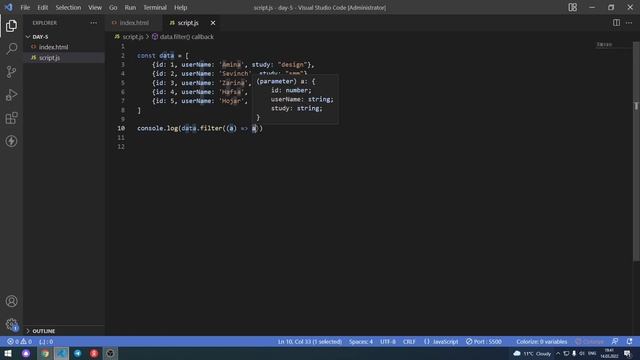This screenshot has width=640, height=360.
Task: Open Explorer views and more actions ellipsis
Action: click(93, 23)
